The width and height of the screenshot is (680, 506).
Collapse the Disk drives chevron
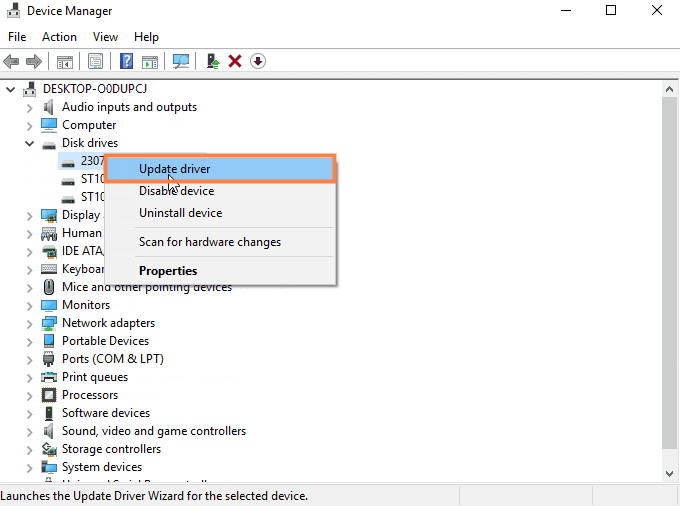point(29,144)
